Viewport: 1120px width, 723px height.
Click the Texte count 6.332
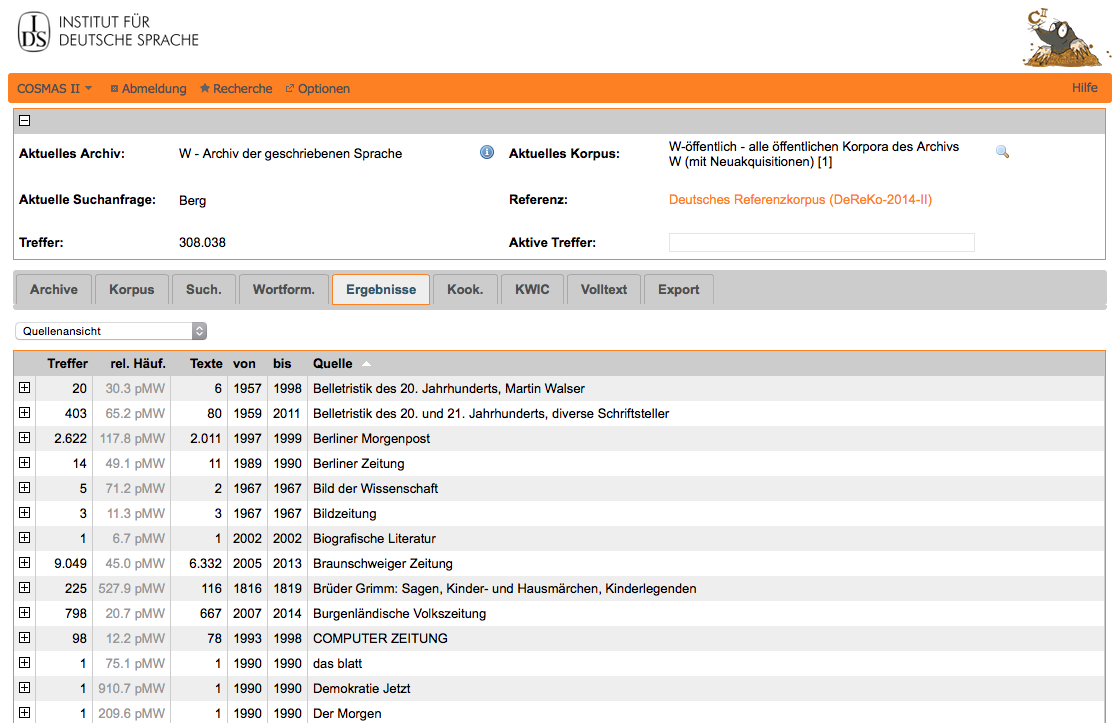[x=206, y=564]
